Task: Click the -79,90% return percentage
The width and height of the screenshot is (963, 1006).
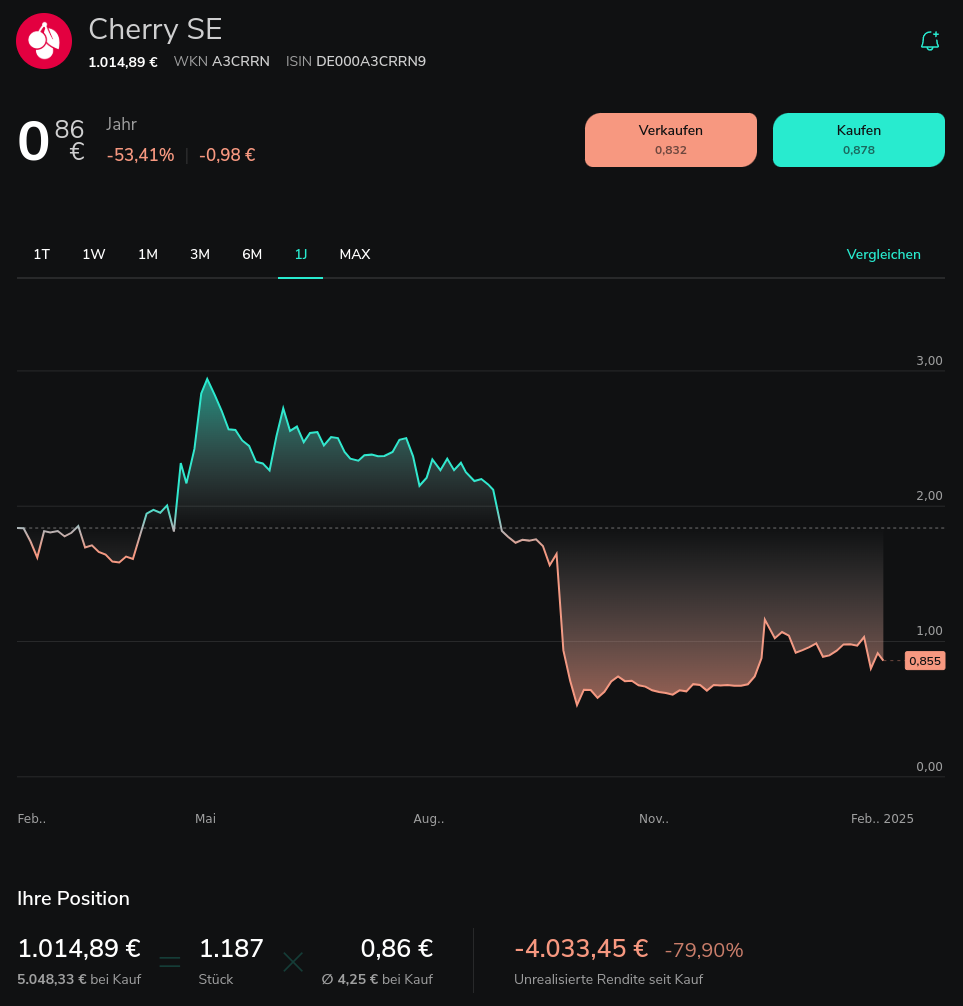Action: pos(704,950)
